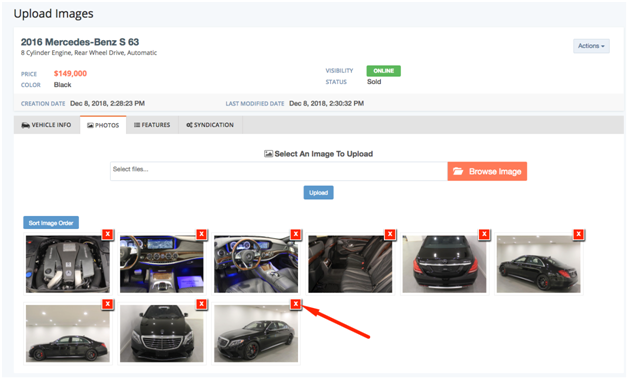
Task: Click the Upload Images page heading
Action: point(54,14)
